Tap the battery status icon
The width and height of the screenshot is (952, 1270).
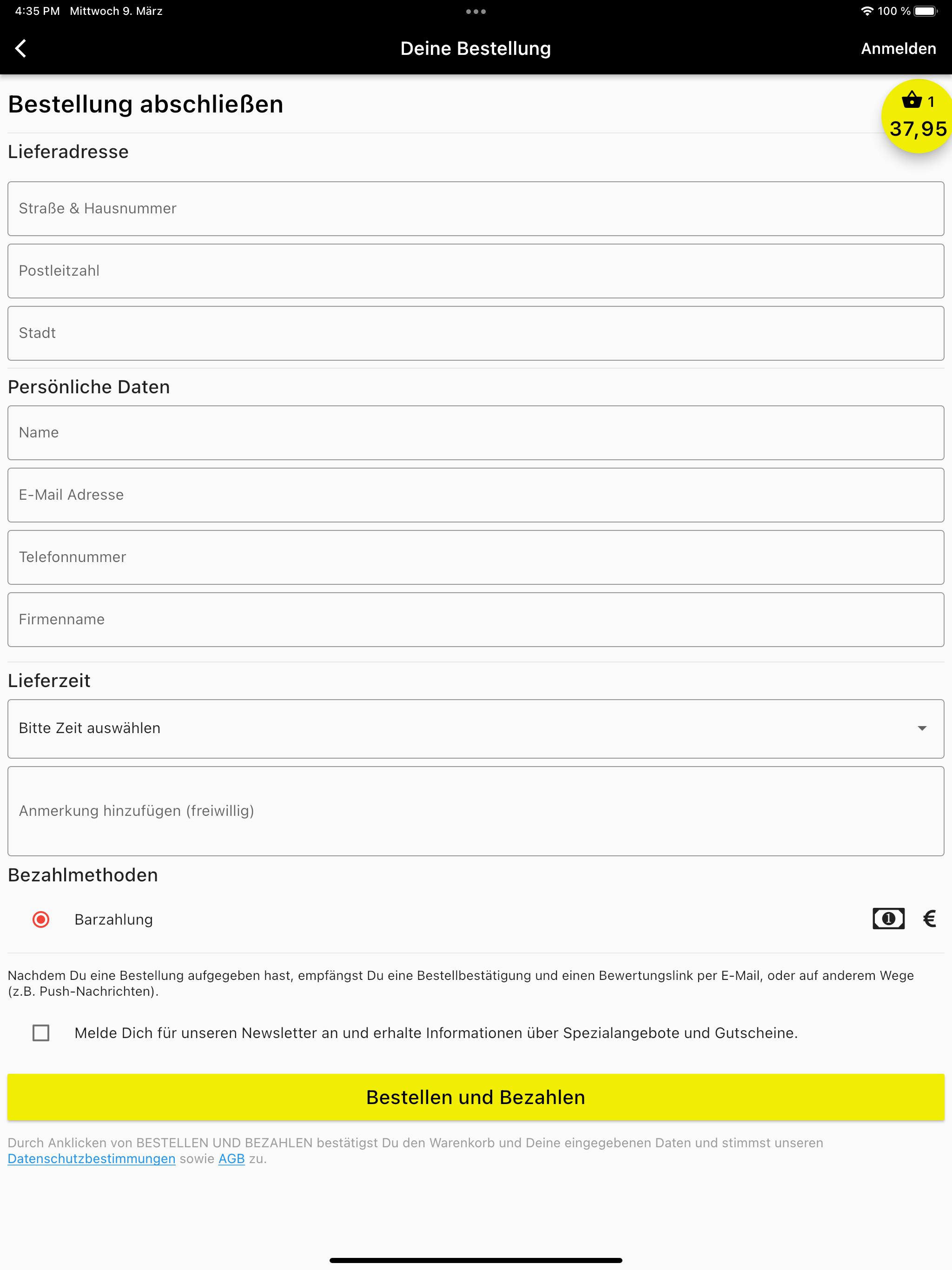tap(926, 12)
